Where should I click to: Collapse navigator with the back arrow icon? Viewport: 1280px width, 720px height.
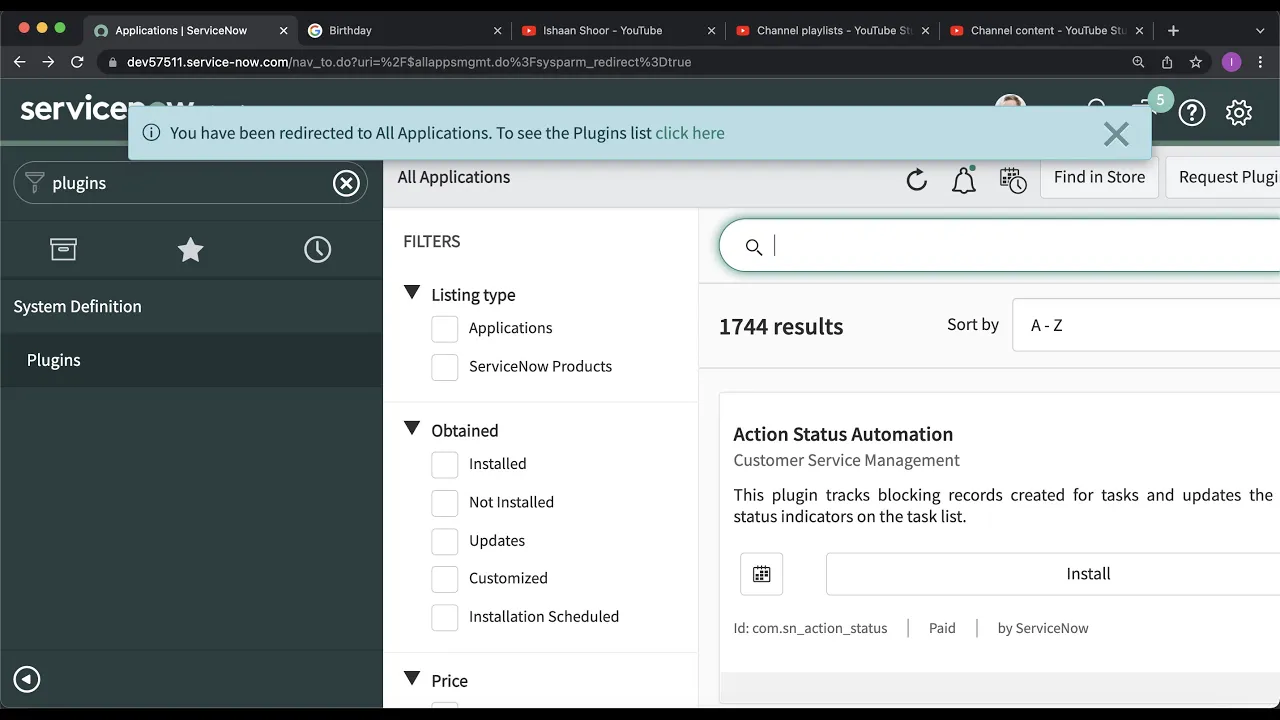pyautogui.click(x=27, y=680)
